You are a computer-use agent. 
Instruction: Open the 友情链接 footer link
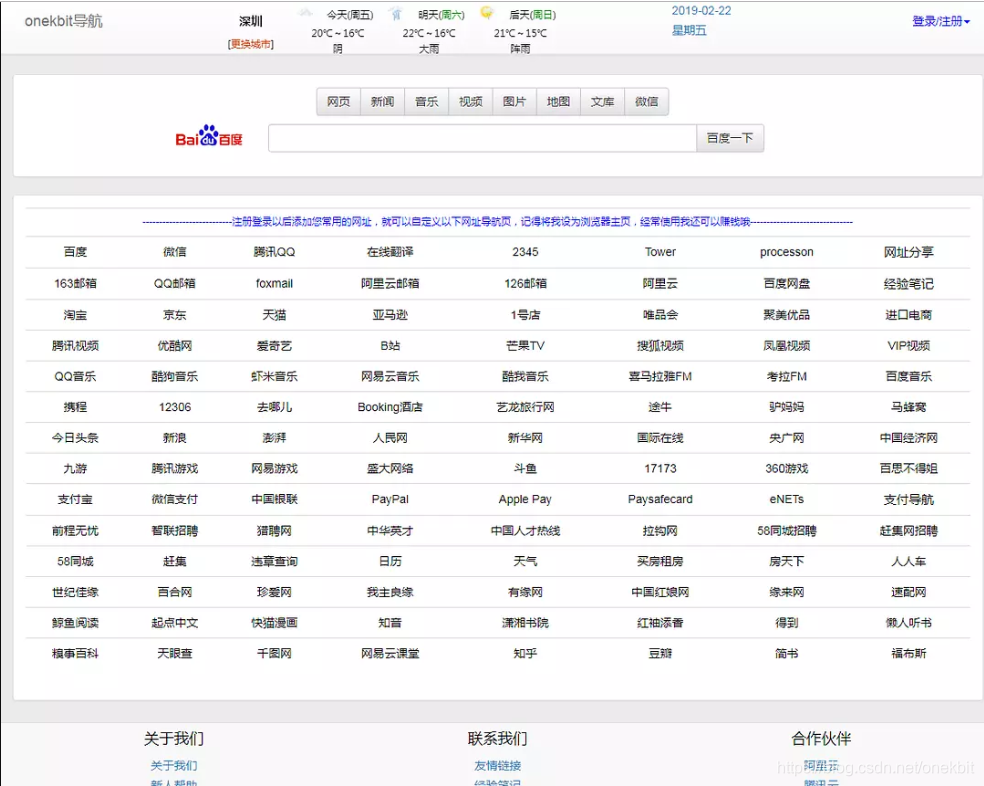pos(498,765)
